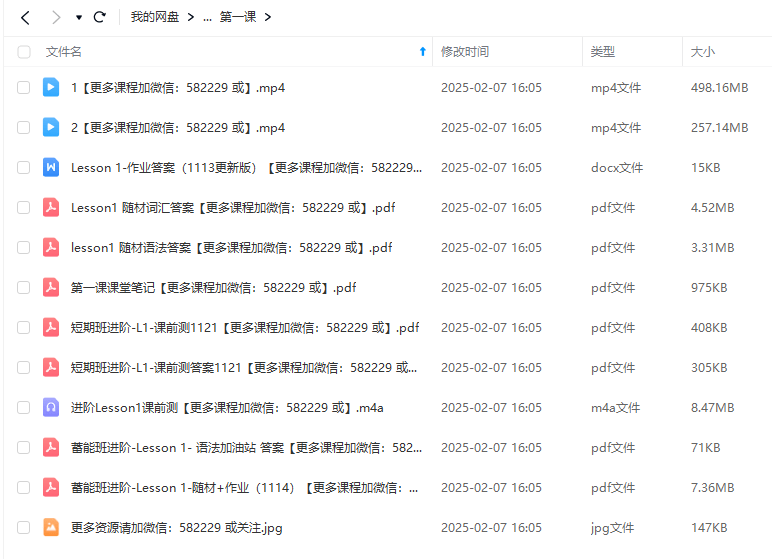Click video icon of file 1 .mp4
Image resolution: width=772 pixels, height=559 pixels.
point(51,87)
